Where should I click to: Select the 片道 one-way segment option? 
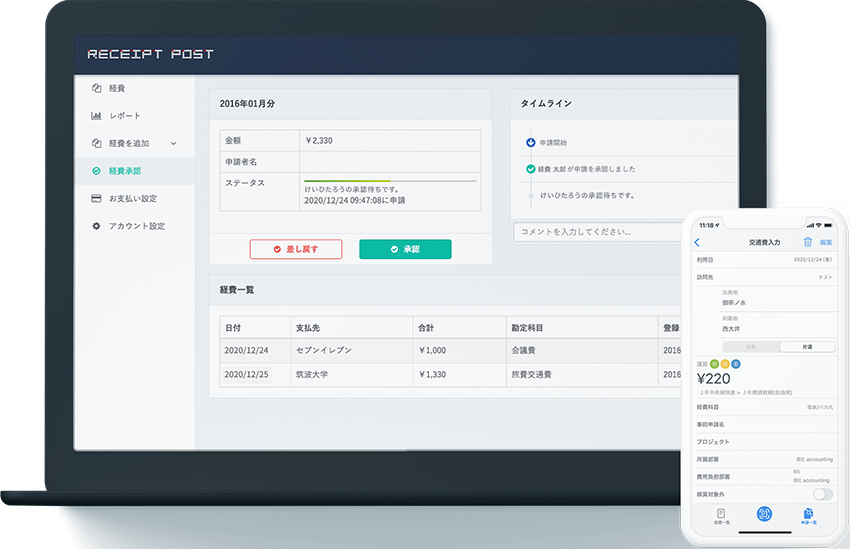806,346
